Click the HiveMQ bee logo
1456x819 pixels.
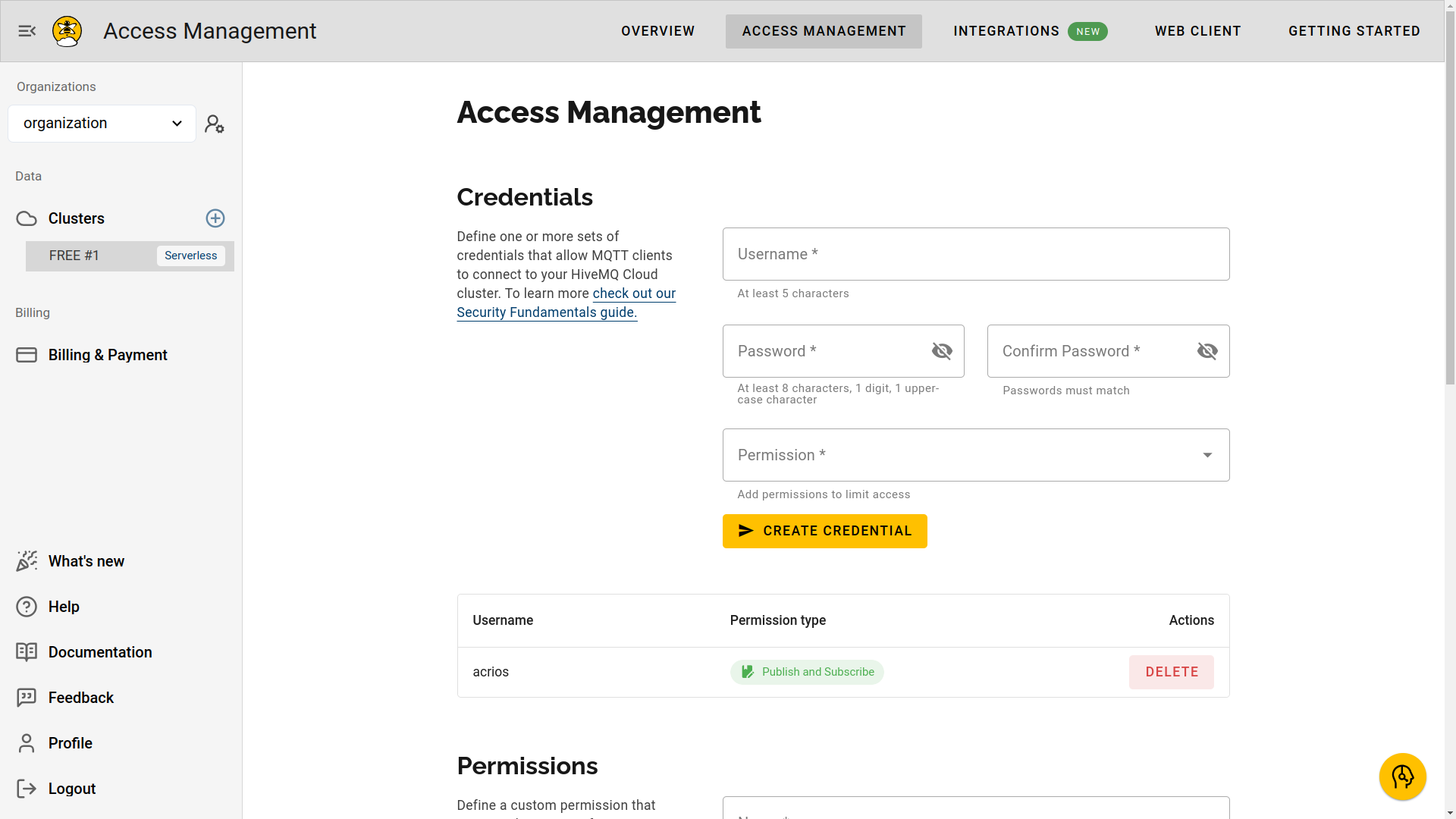(x=67, y=31)
